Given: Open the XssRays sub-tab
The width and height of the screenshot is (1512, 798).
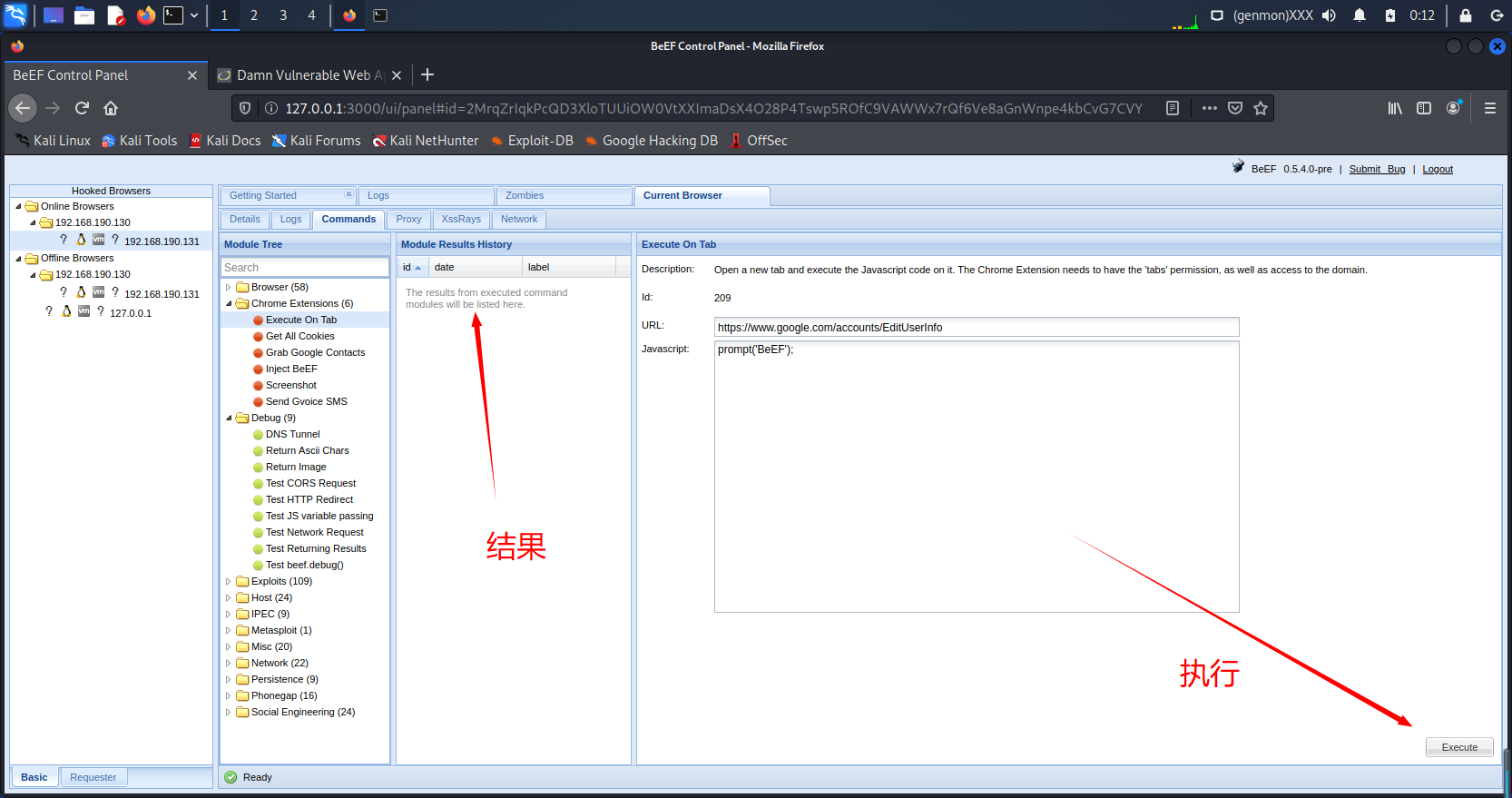Looking at the screenshot, I should (461, 219).
